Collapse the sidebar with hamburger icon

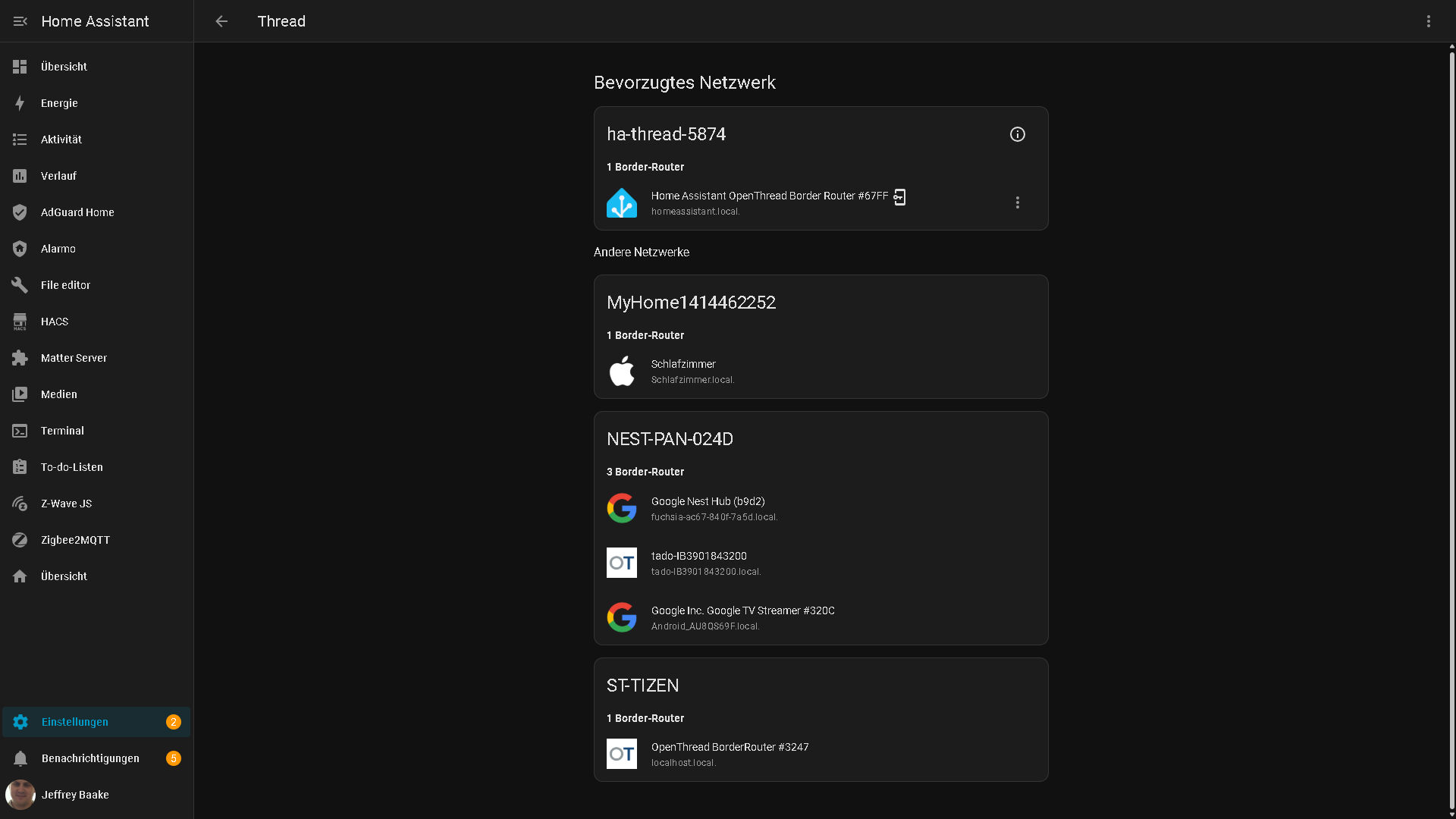(20, 21)
